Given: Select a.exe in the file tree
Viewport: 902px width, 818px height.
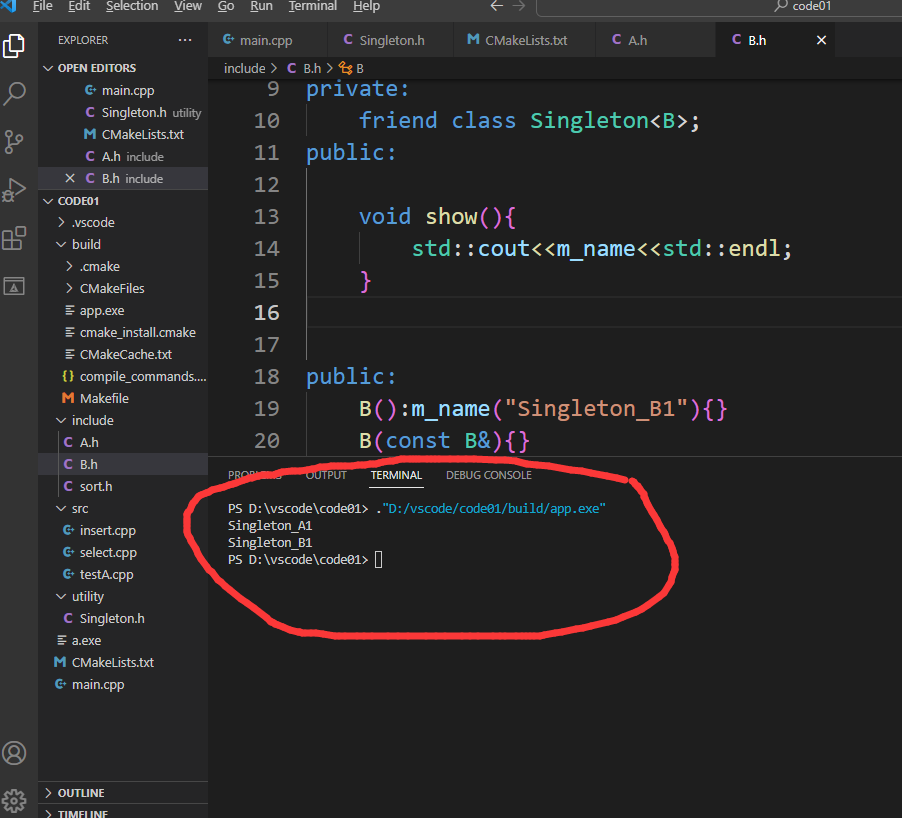Looking at the screenshot, I should [x=123, y=640].
